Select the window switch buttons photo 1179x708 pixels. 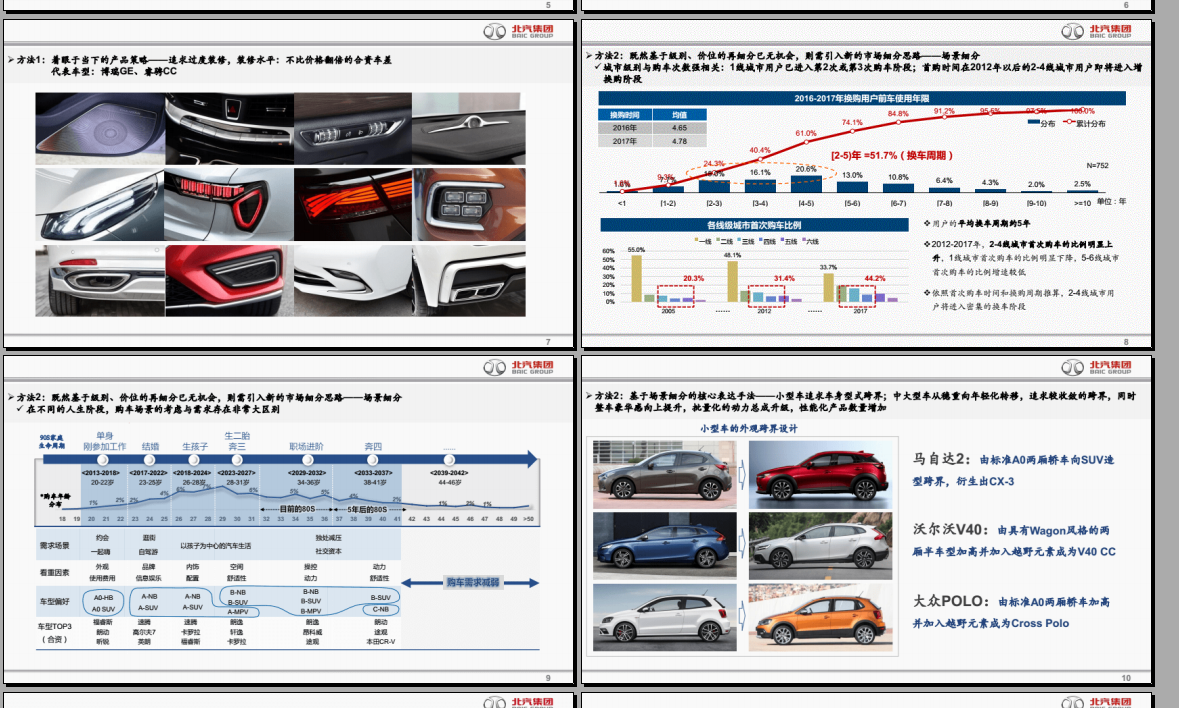353,129
